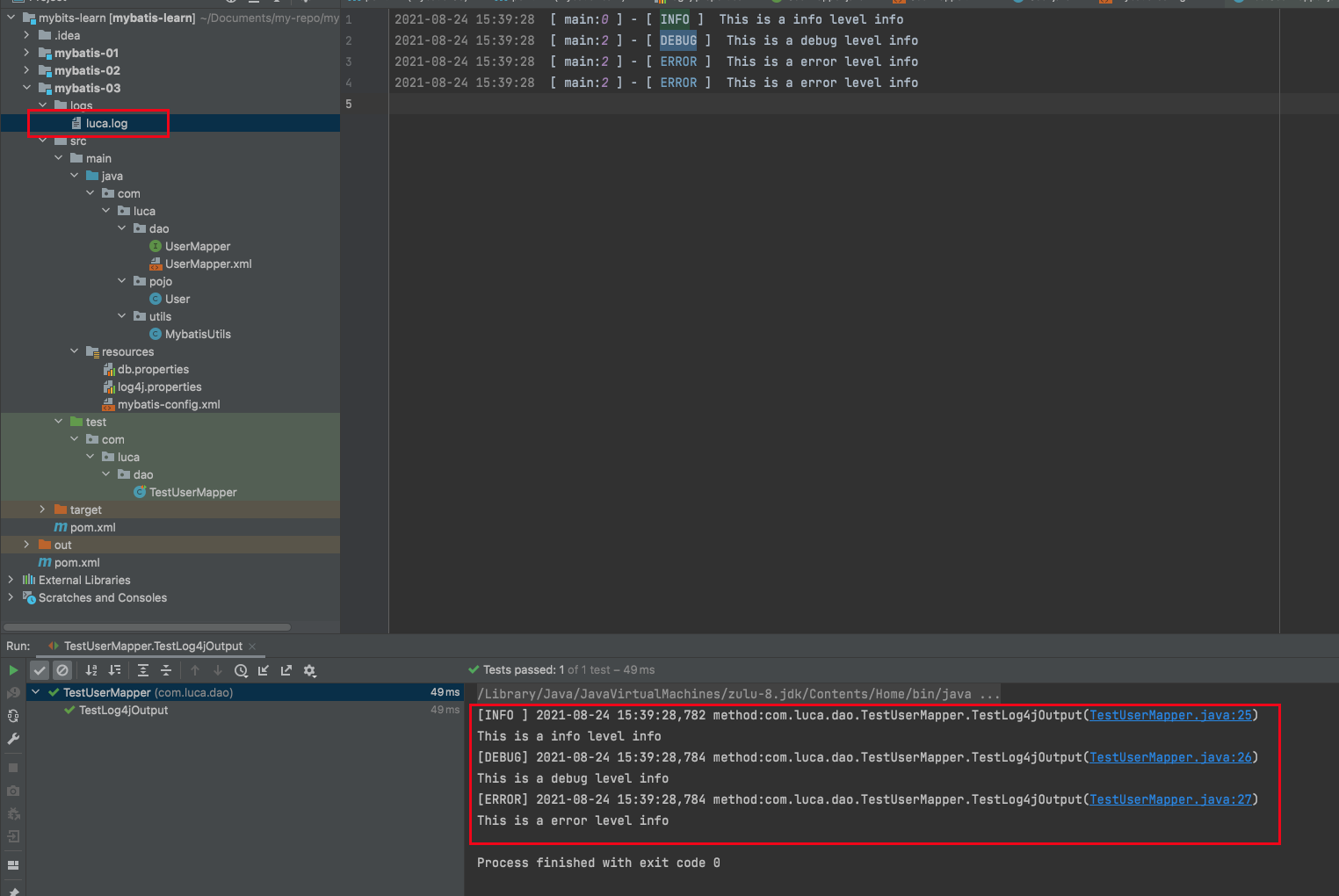Viewport: 1339px width, 896px height.
Task: Close the TestUserMapper.TestLog4jOutput run tab
Action: point(252,647)
